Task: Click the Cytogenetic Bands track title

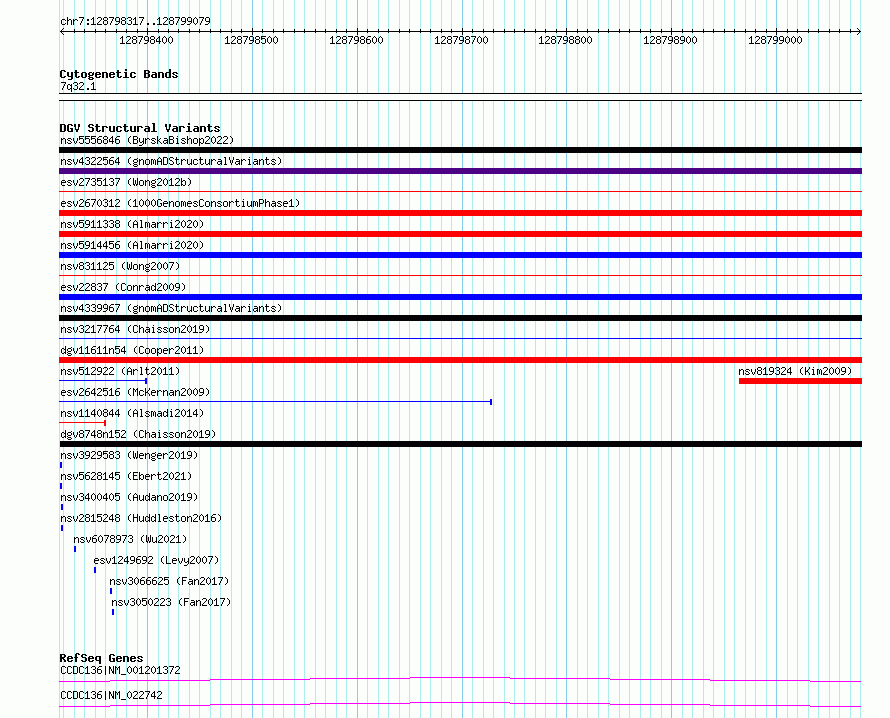Action: click(x=119, y=74)
